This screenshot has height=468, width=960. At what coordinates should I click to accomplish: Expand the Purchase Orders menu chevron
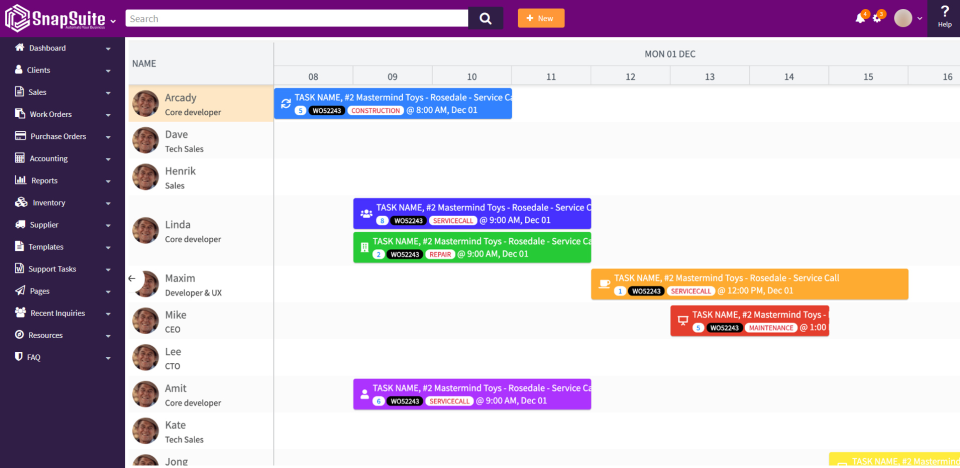(x=108, y=137)
